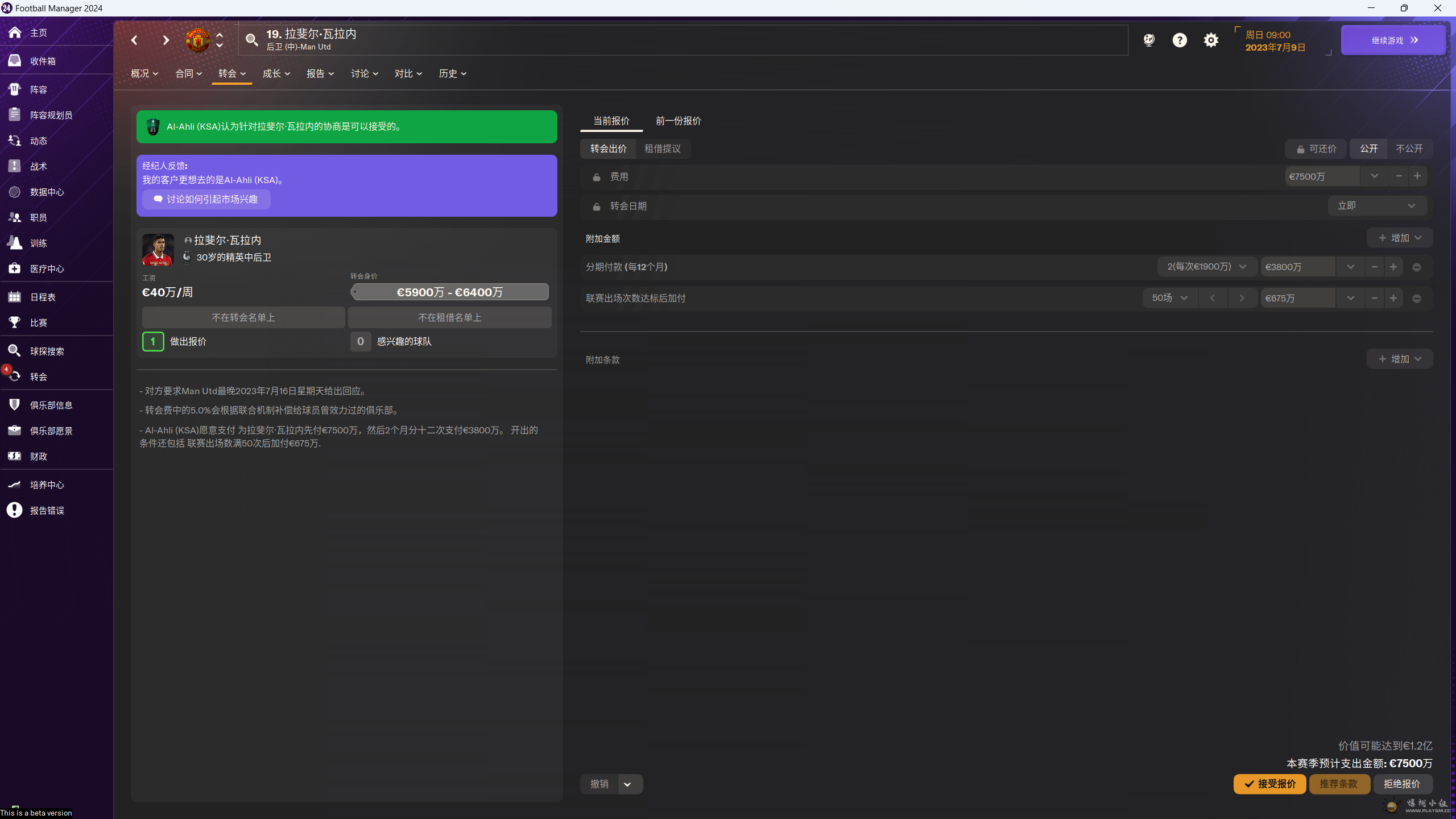
Task: Toggle the 可还价 negotiable lock
Action: coord(1316,148)
